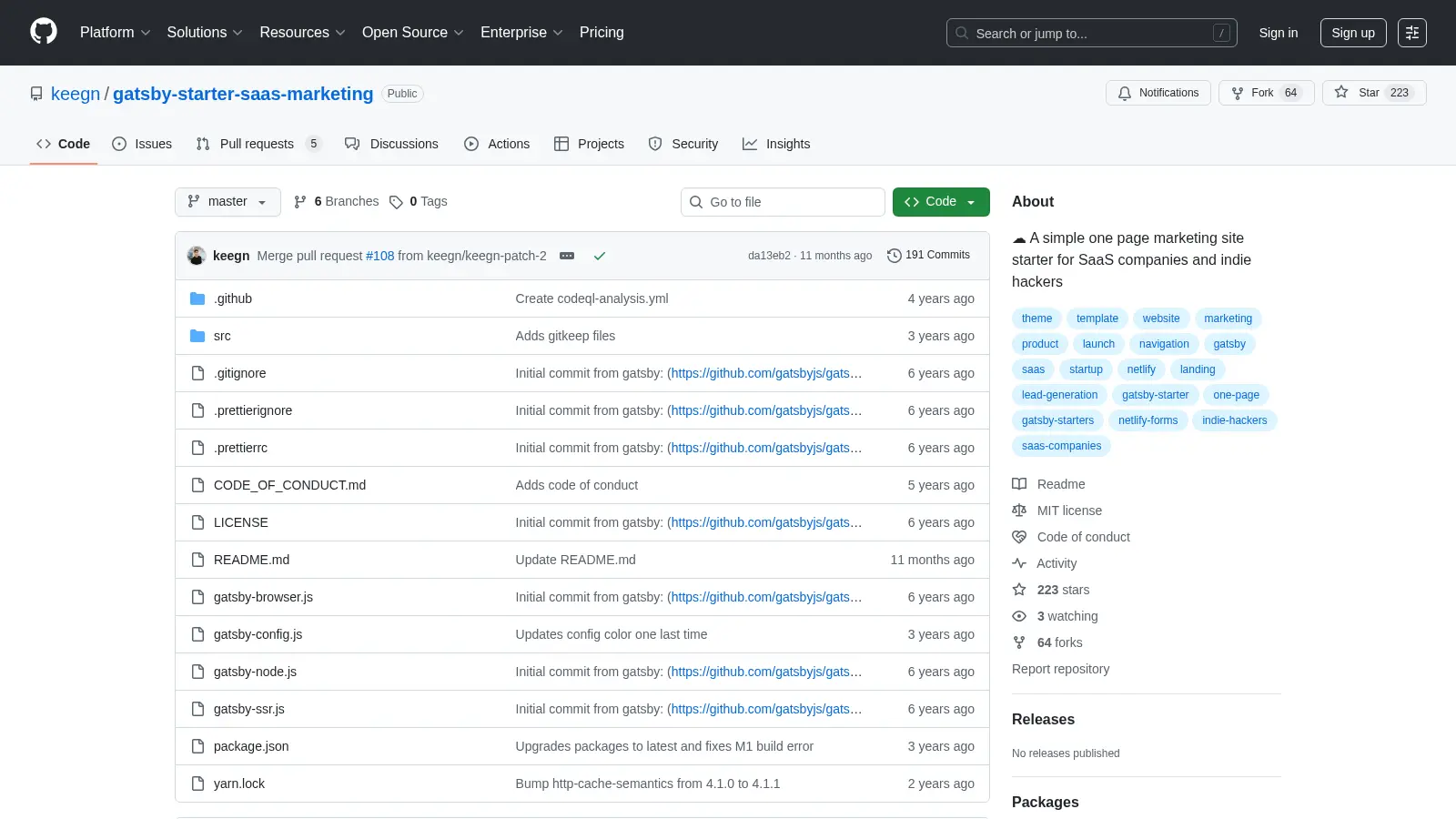The image size is (1456, 819).
Task: Click the Sign up button
Action: pyautogui.click(x=1353, y=33)
